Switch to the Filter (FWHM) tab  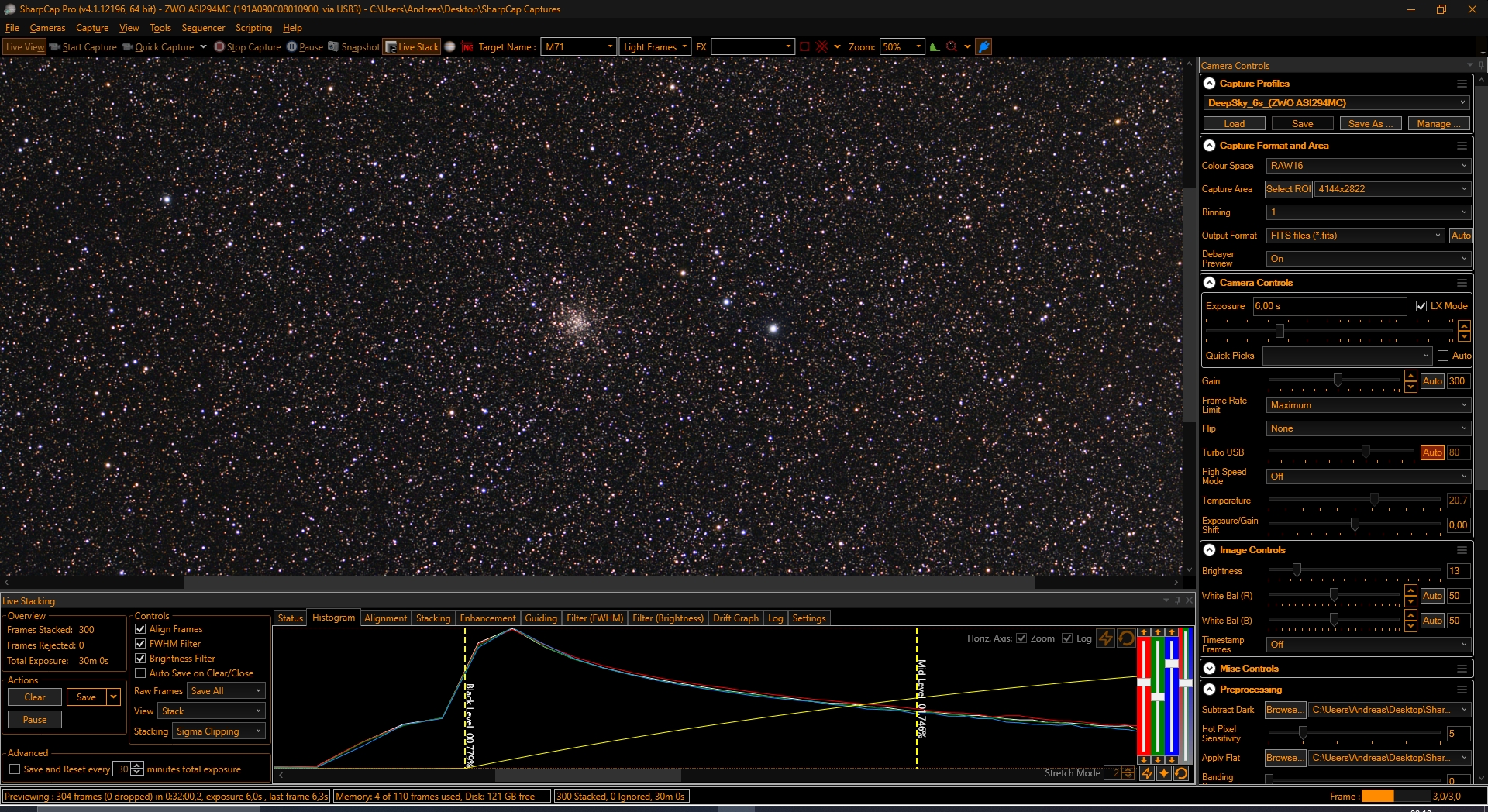pyautogui.click(x=594, y=618)
